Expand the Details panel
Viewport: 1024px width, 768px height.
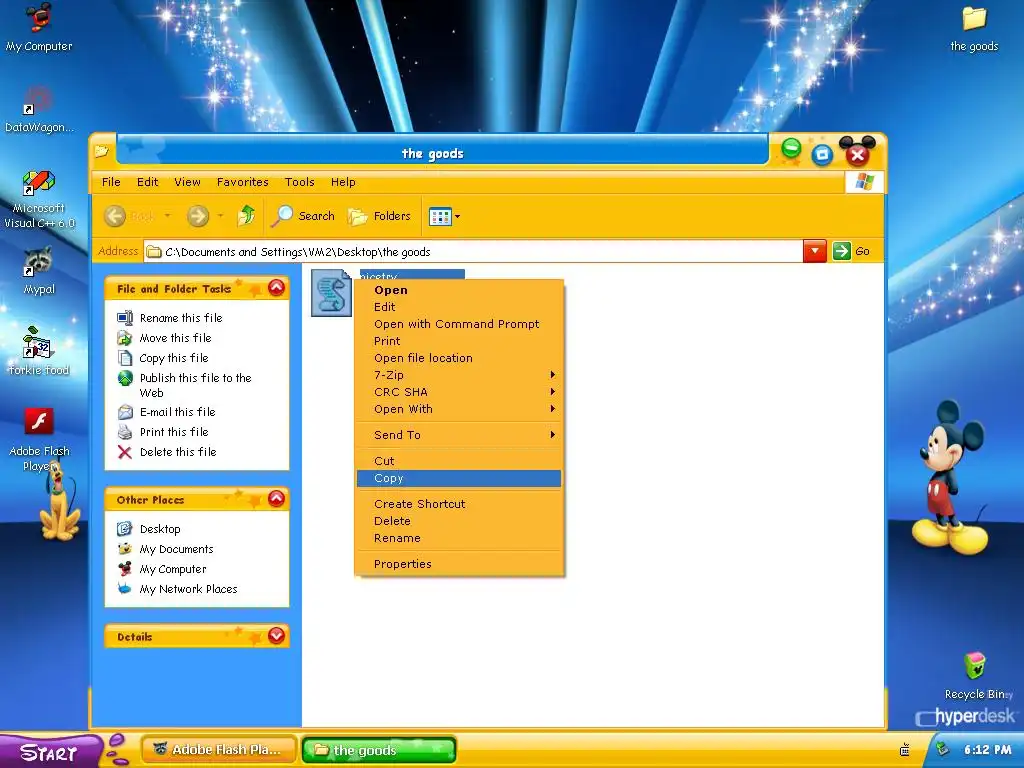[x=276, y=635]
